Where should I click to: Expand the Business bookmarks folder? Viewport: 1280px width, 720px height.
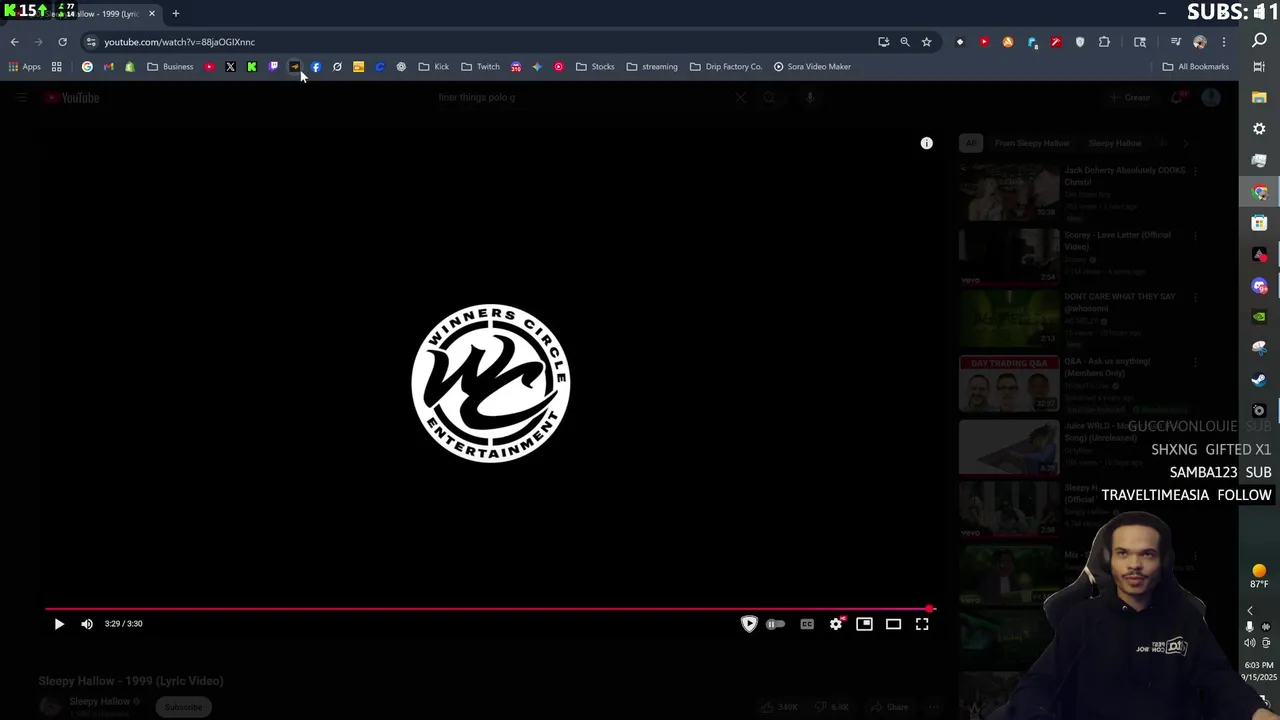point(170,67)
